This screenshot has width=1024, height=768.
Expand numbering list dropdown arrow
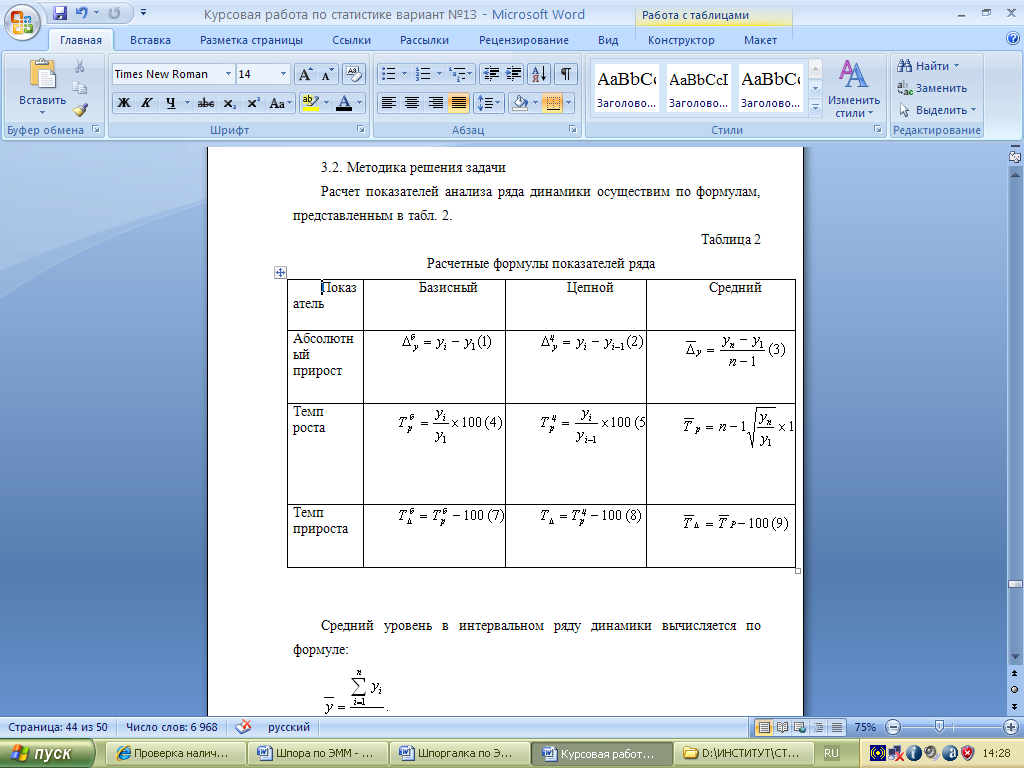(439, 74)
